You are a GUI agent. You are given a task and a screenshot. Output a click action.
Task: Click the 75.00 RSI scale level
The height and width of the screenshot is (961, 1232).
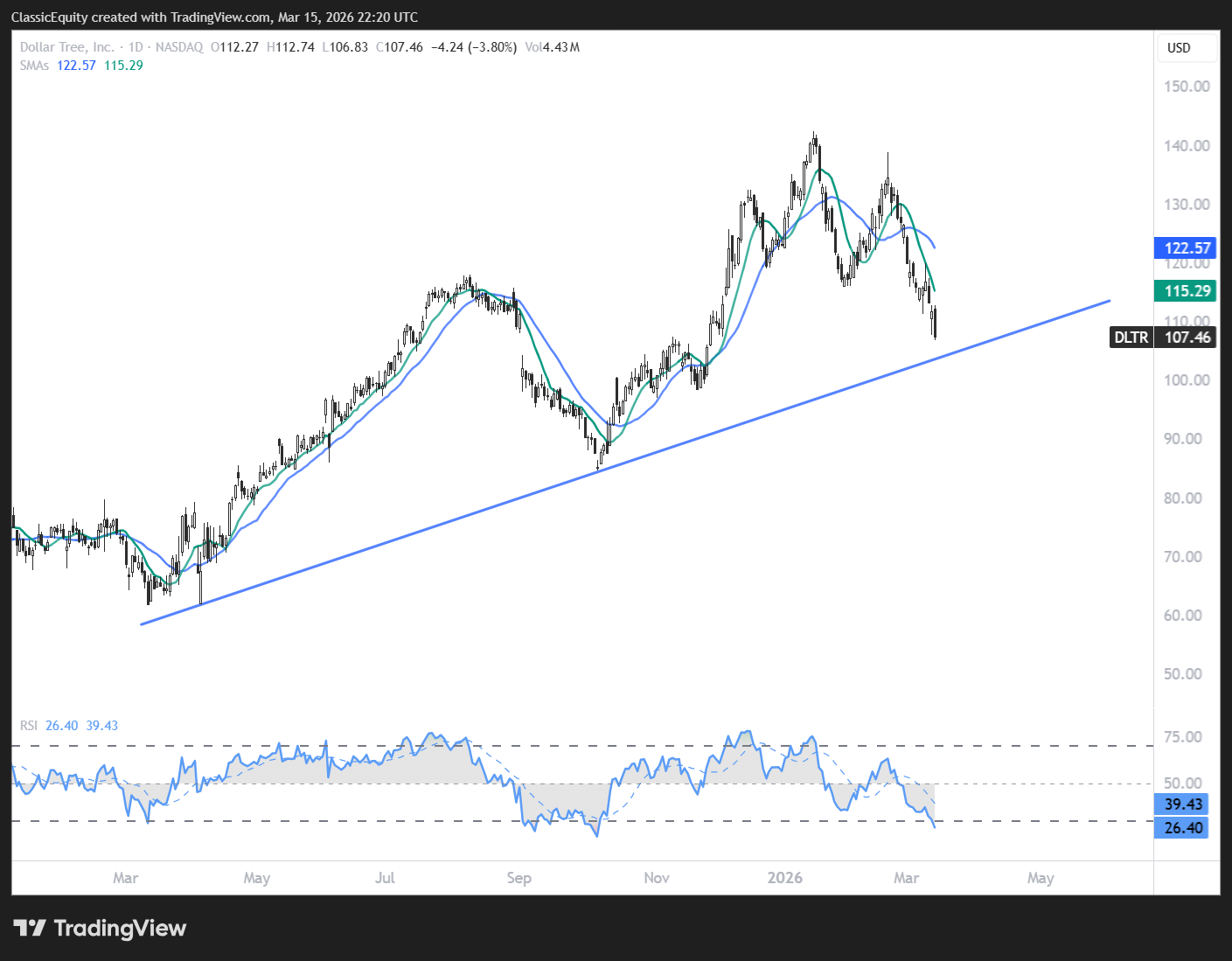coord(1183,737)
